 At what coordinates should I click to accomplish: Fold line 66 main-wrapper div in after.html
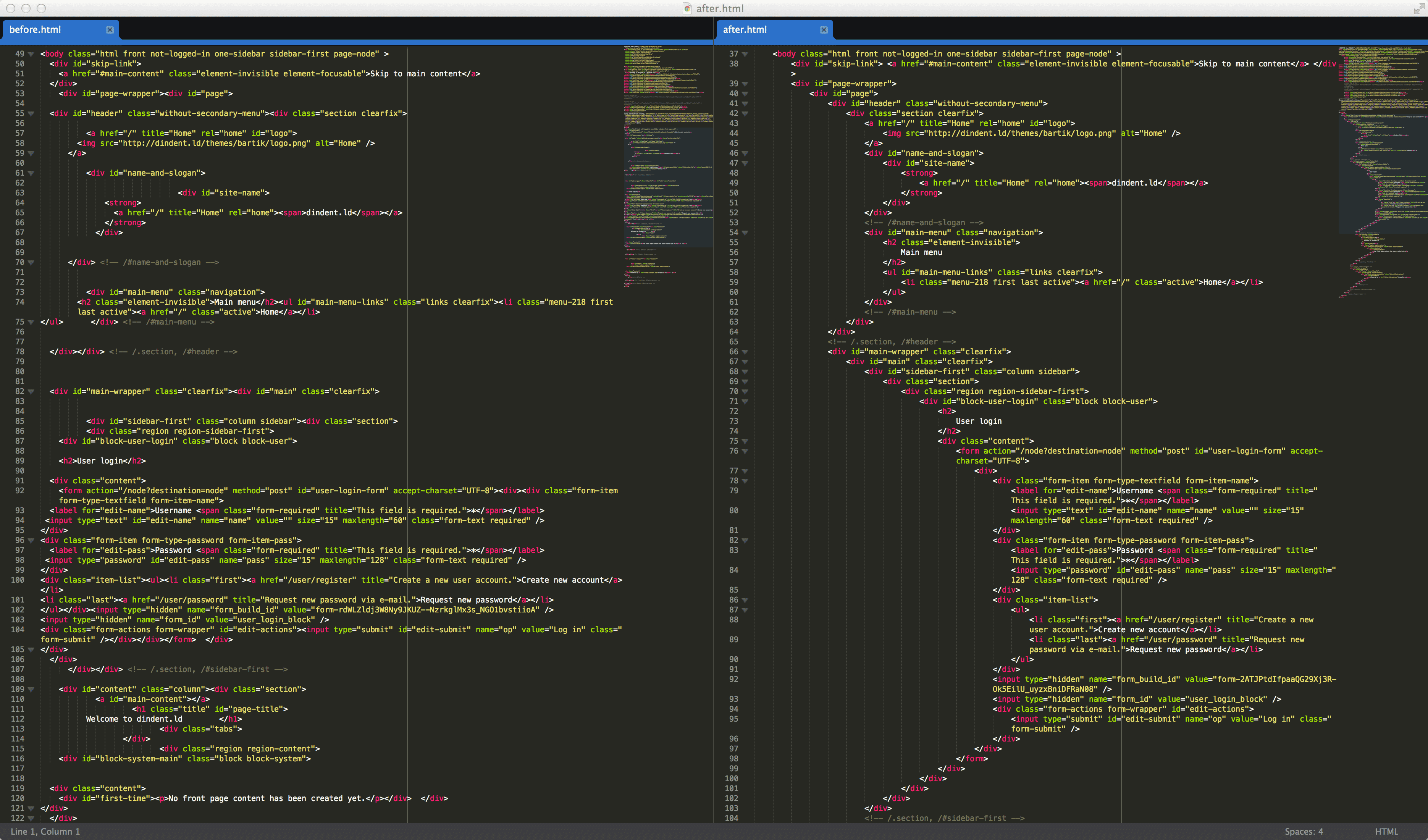tap(745, 352)
